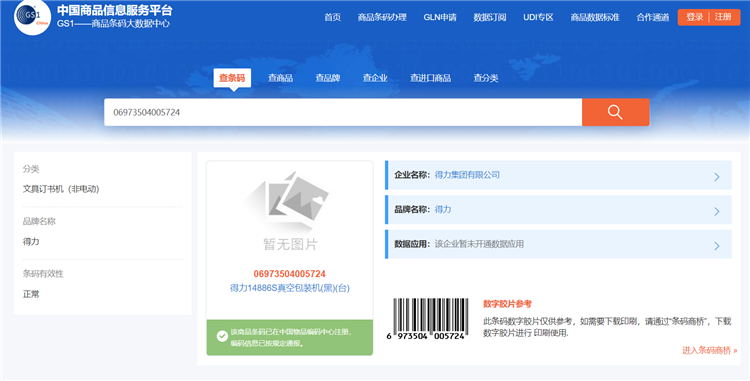
Task: Click the green registration notice banner
Action: coord(289,337)
